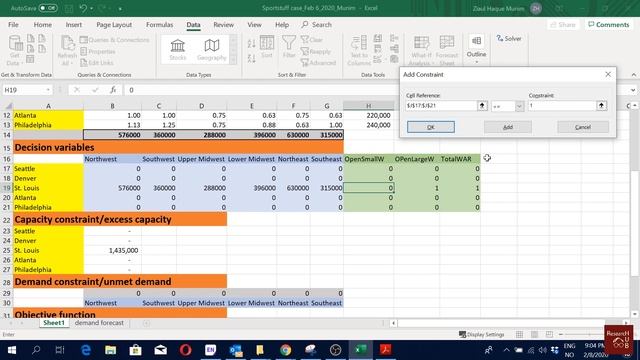Open the Comments pane
The height and width of the screenshot is (360, 640).
coord(609,25)
